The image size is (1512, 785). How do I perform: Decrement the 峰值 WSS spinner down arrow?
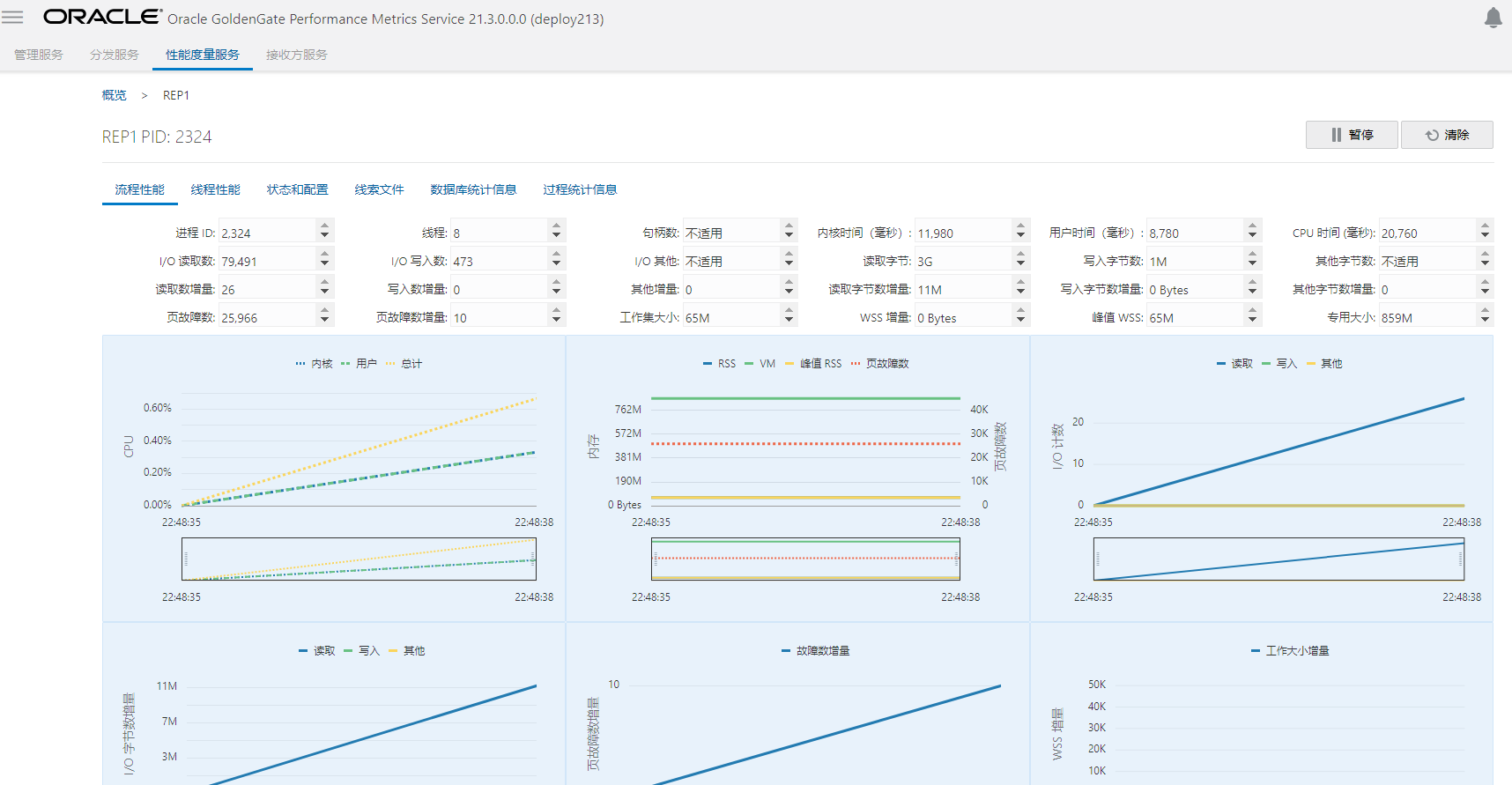(x=1253, y=321)
